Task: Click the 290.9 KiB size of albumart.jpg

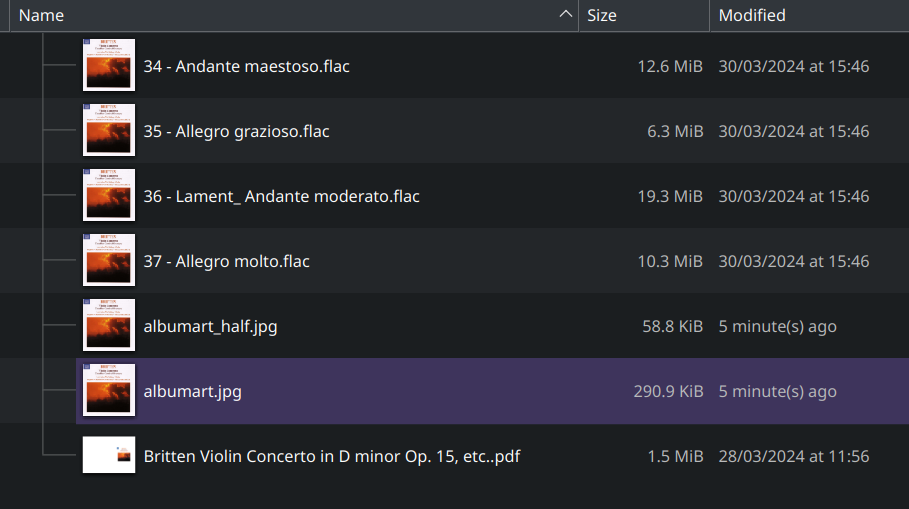Action: pyautogui.click(x=668, y=391)
